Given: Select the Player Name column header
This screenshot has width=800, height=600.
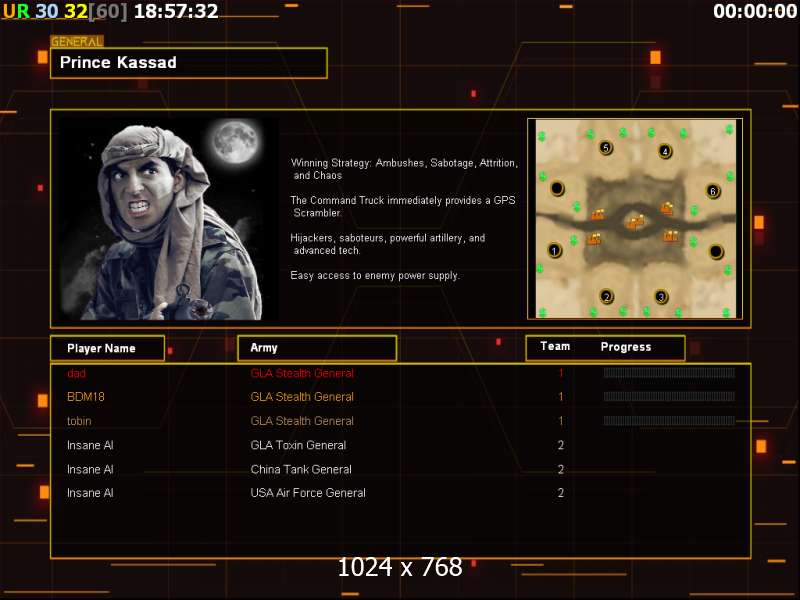Looking at the screenshot, I should pyautogui.click(x=108, y=348).
